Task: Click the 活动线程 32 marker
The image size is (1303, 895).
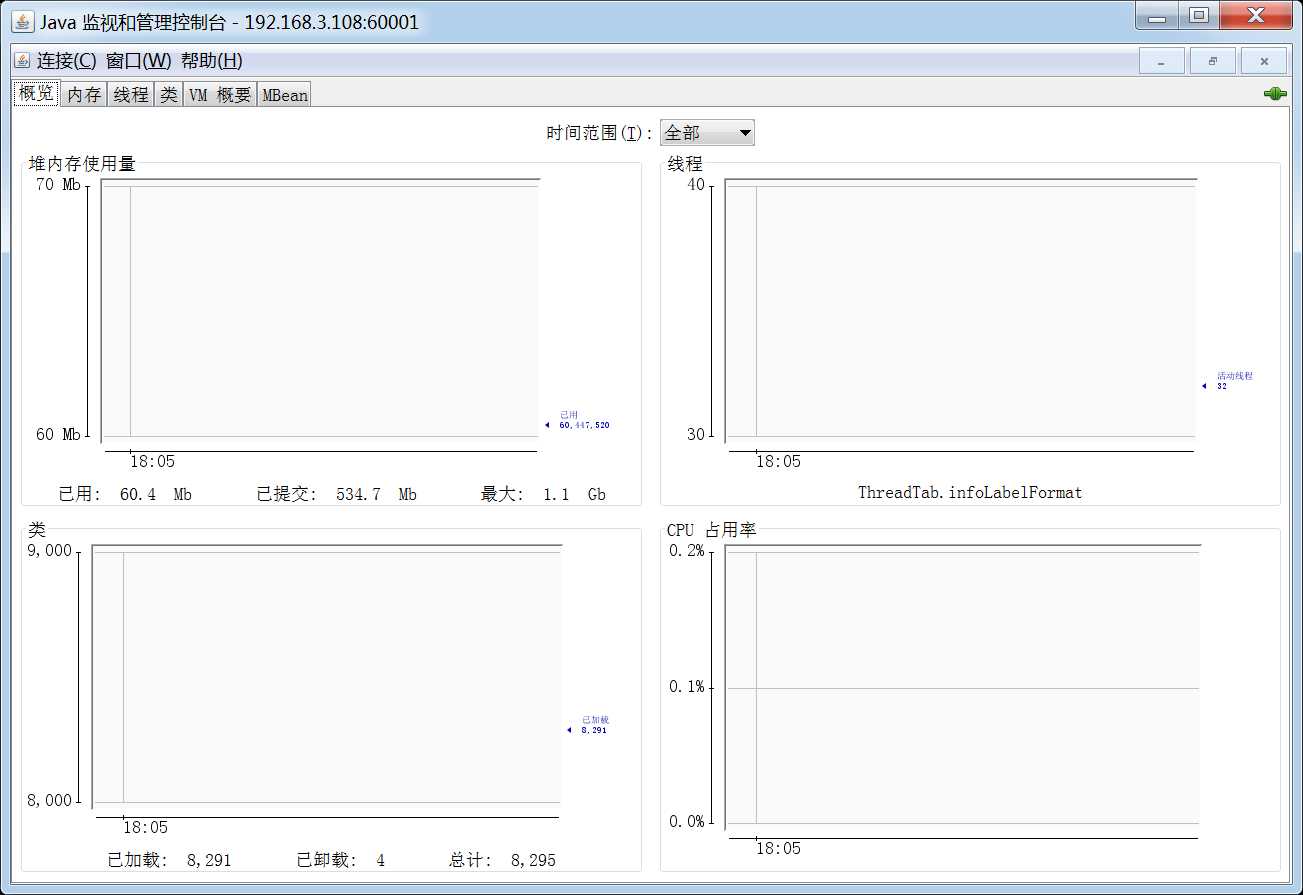Action: click(1227, 381)
